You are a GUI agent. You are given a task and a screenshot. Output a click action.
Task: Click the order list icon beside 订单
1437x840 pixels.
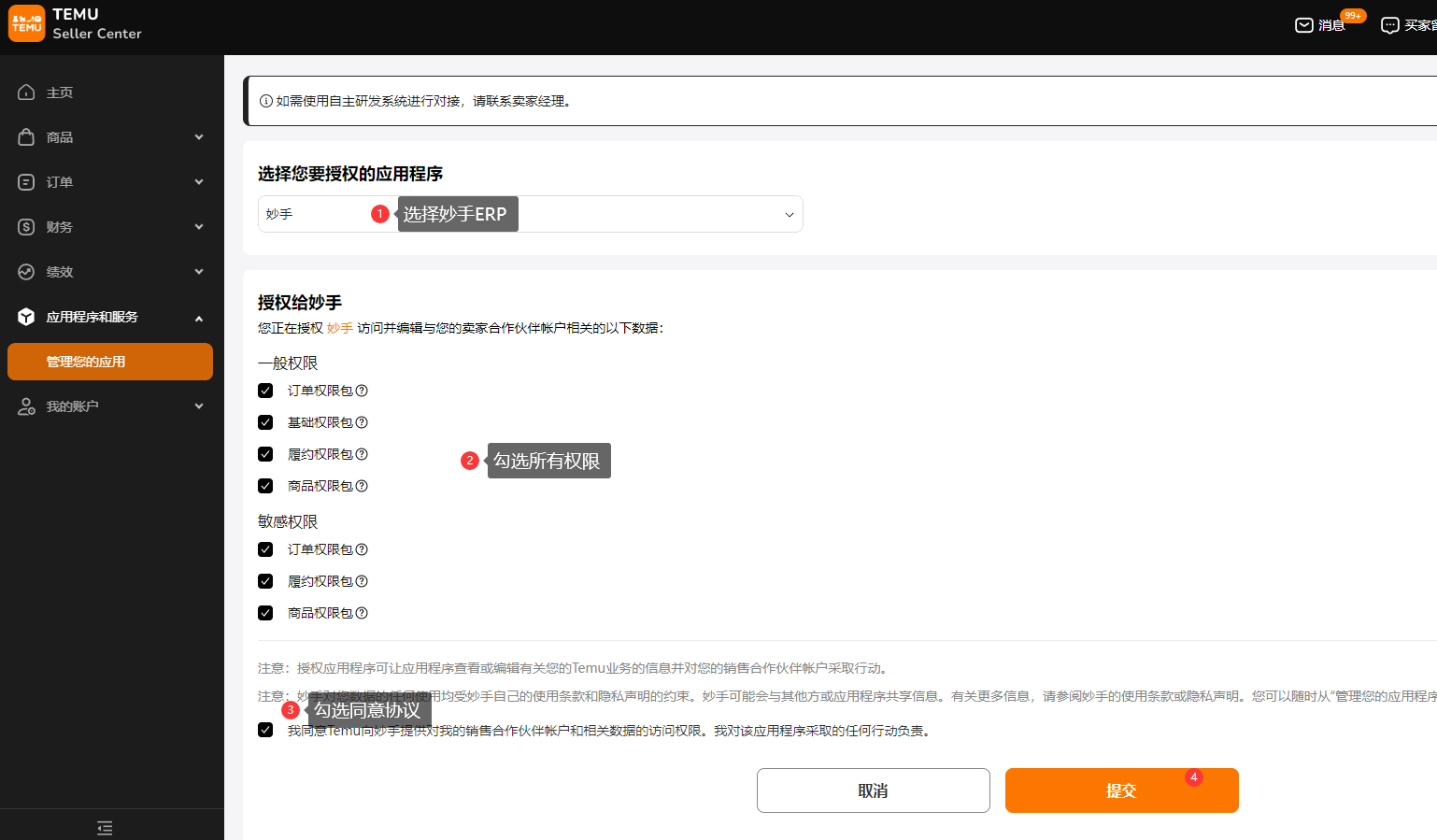pyautogui.click(x=26, y=182)
